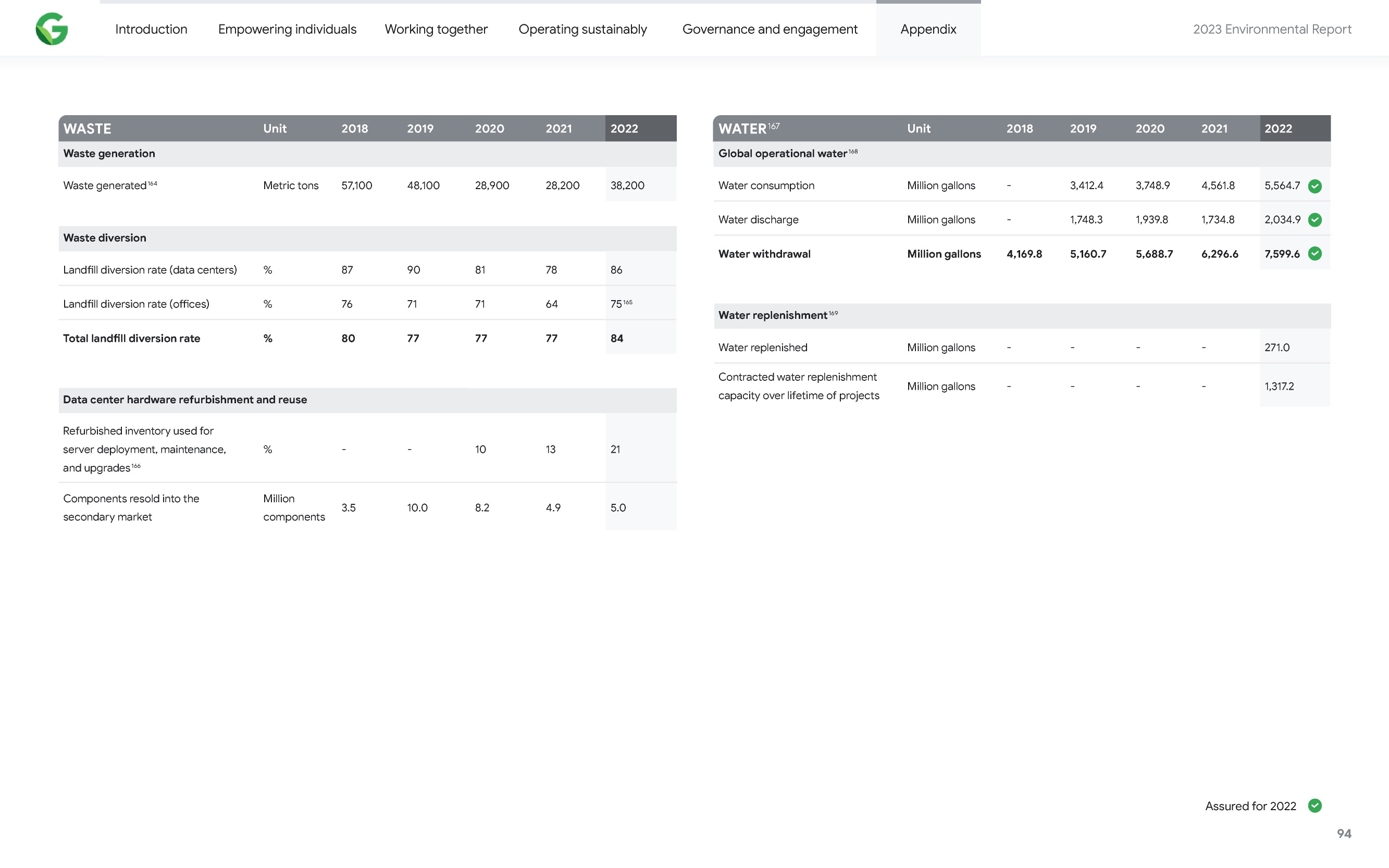Open the Introduction section tab
Screen dimensions: 1389x868
(151, 29)
